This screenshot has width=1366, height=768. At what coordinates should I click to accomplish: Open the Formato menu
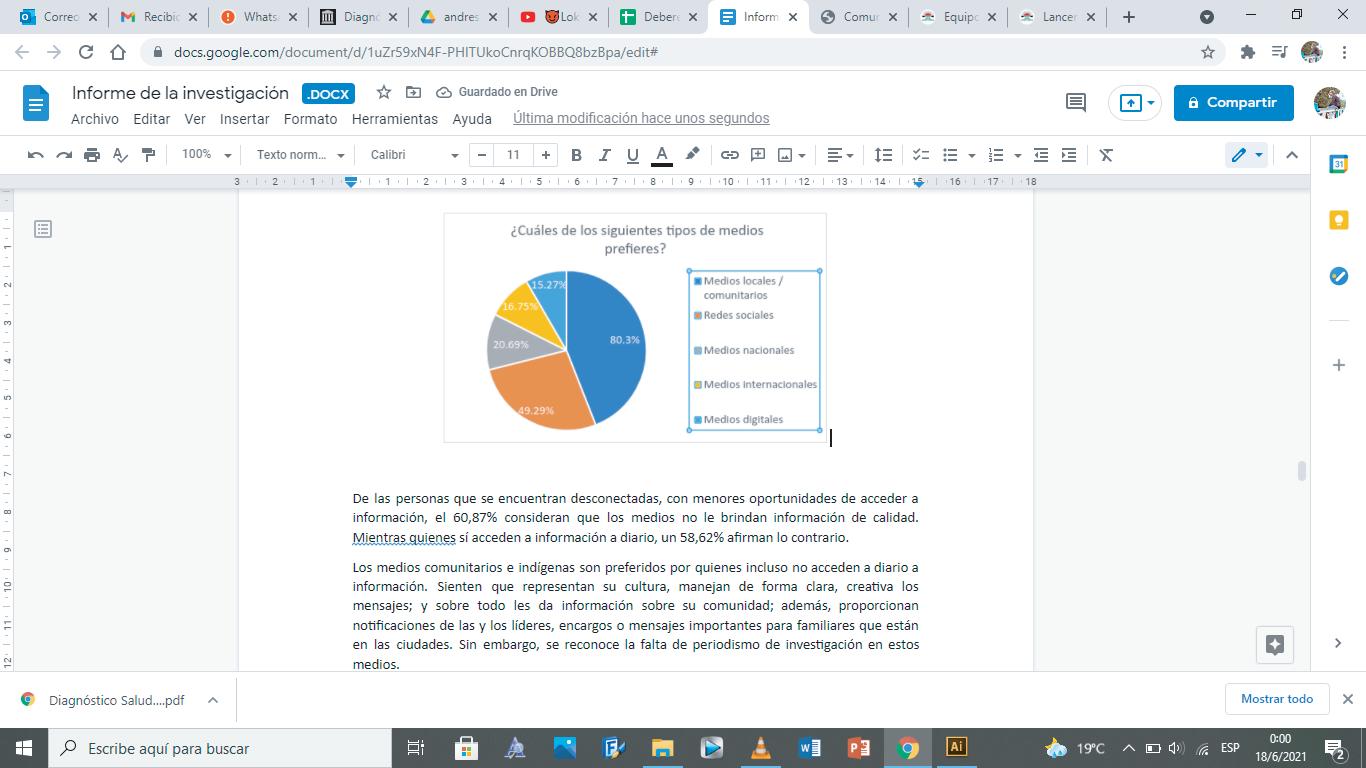311,118
